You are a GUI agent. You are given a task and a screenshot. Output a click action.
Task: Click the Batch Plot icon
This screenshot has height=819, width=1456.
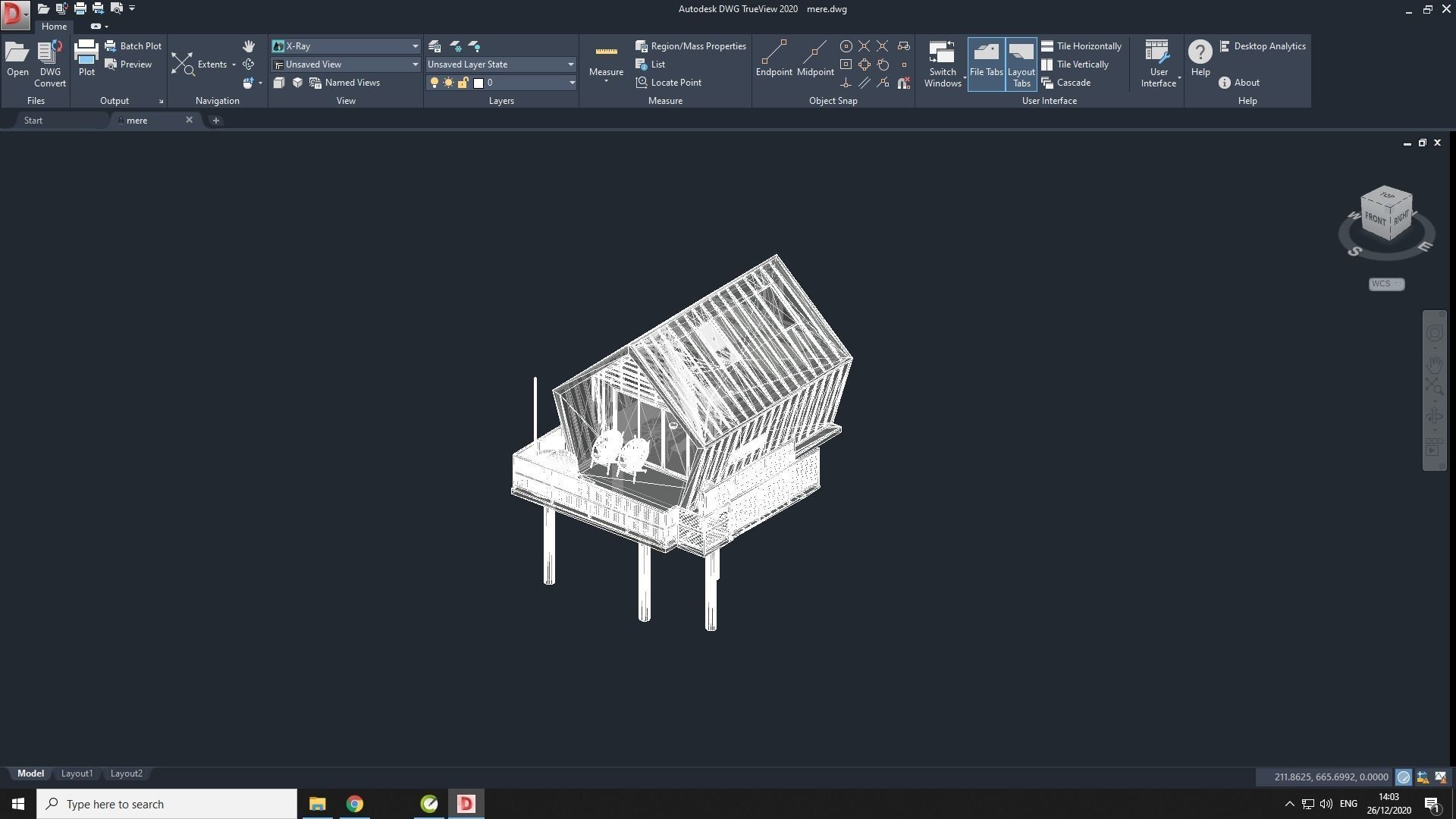[111, 46]
